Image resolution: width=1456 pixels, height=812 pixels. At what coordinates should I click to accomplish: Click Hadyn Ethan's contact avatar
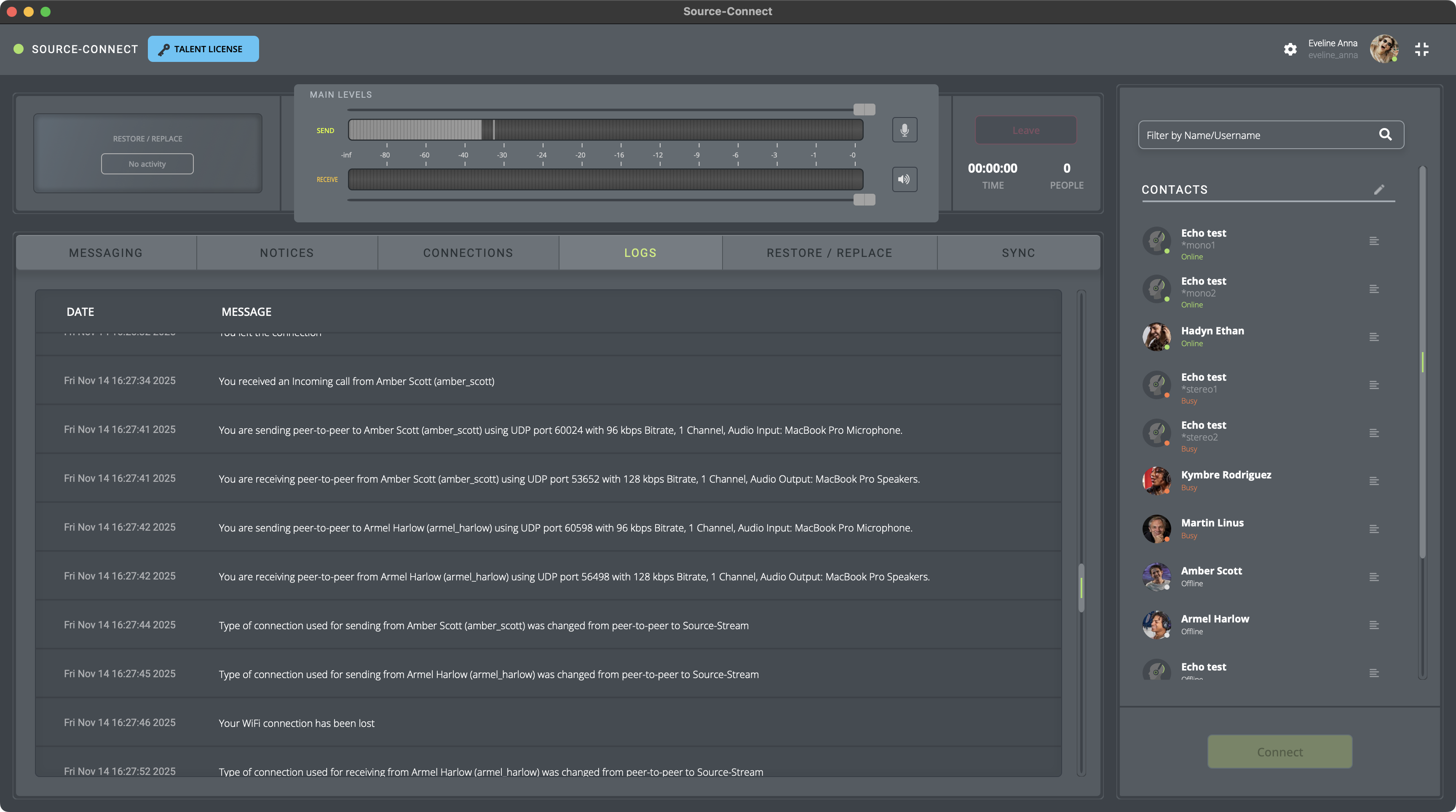(x=1156, y=337)
